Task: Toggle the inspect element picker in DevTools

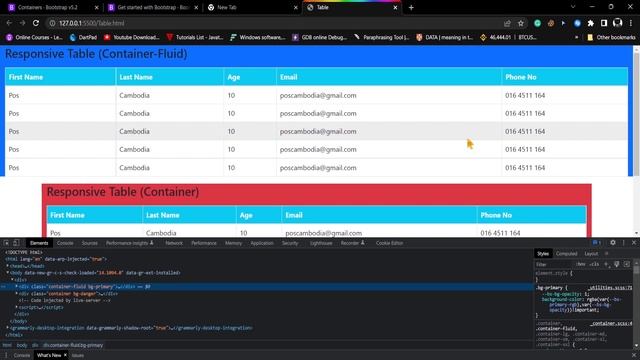Action: pos(6,243)
